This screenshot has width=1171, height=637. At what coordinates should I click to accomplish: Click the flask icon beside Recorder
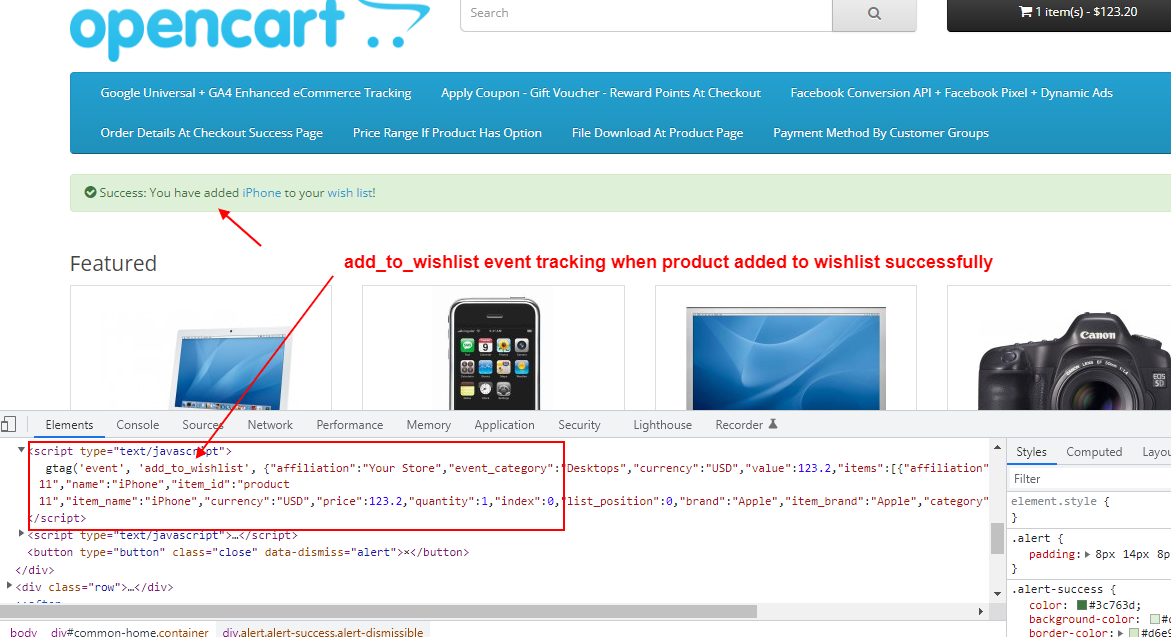(x=773, y=424)
